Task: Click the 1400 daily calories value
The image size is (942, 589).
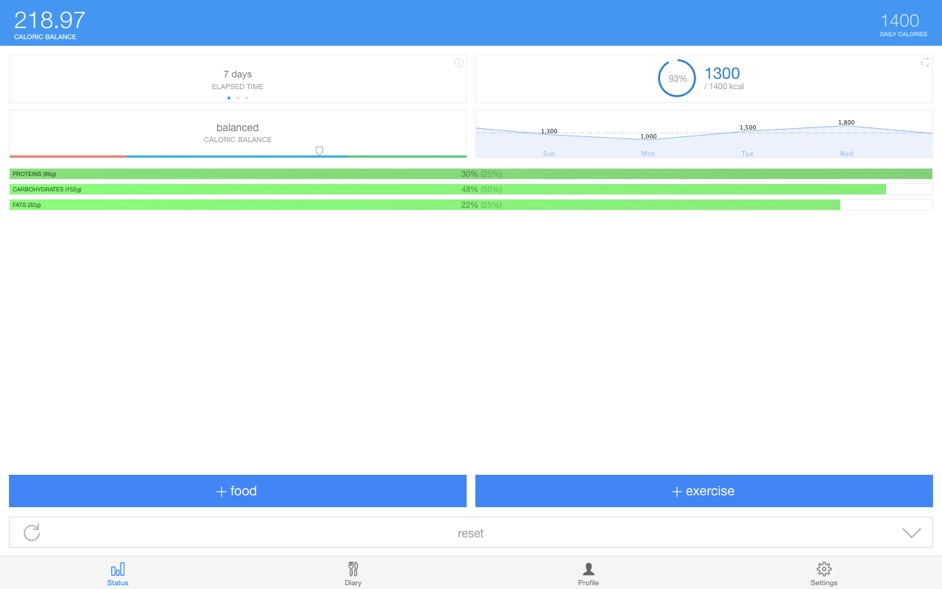Action: coord(900,20)
